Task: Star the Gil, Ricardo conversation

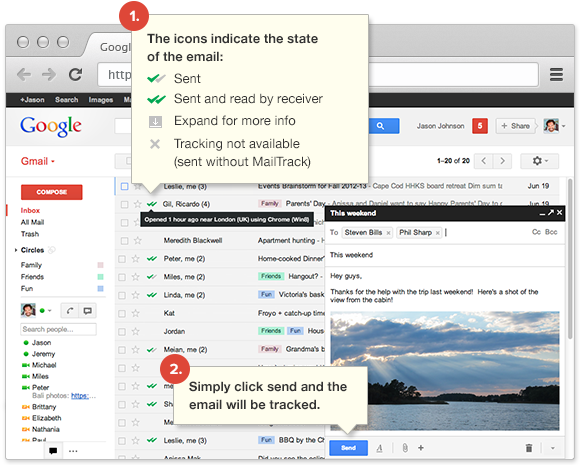Action: 138,204
